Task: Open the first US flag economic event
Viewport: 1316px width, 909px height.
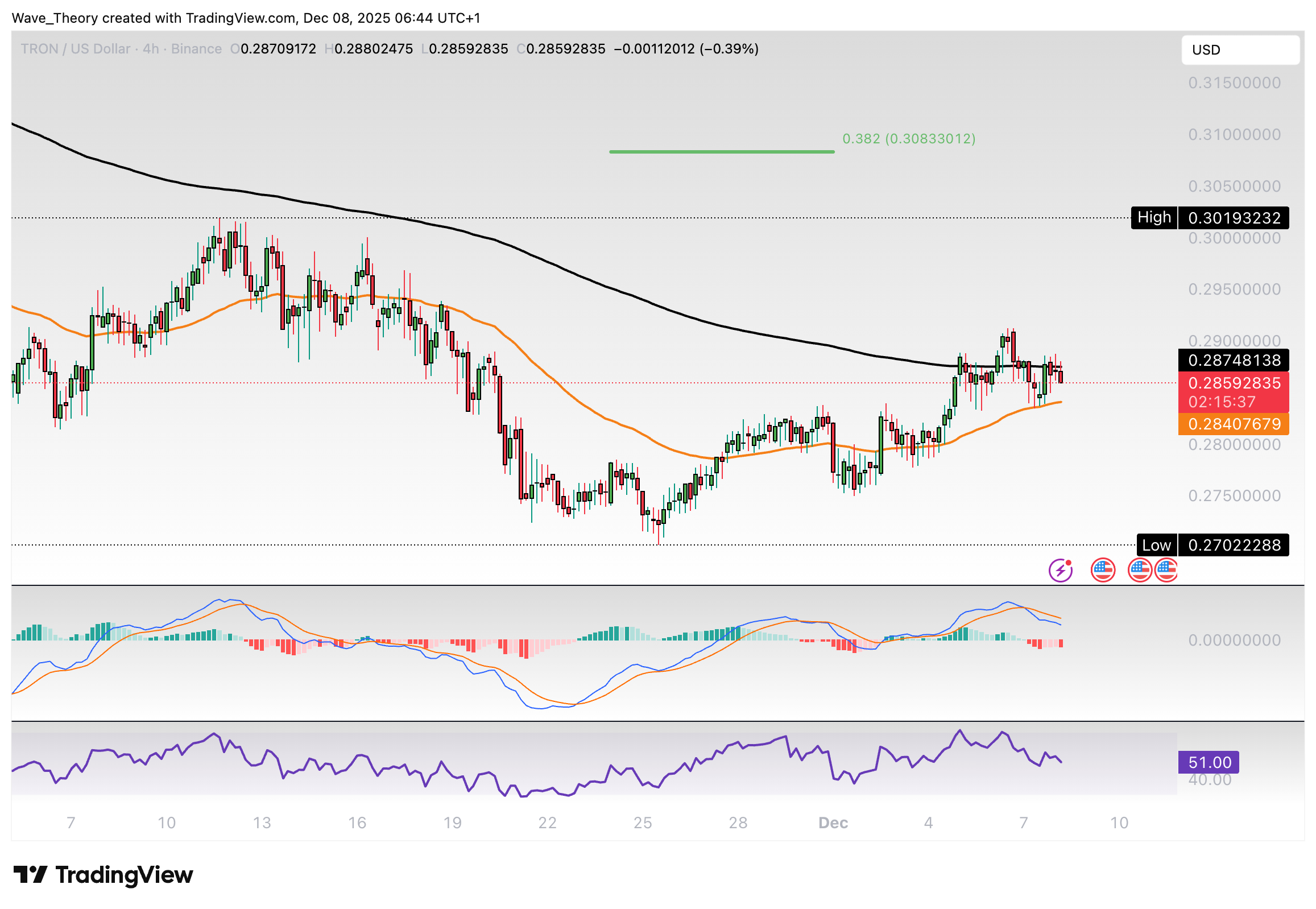Action: [1103, 569]
